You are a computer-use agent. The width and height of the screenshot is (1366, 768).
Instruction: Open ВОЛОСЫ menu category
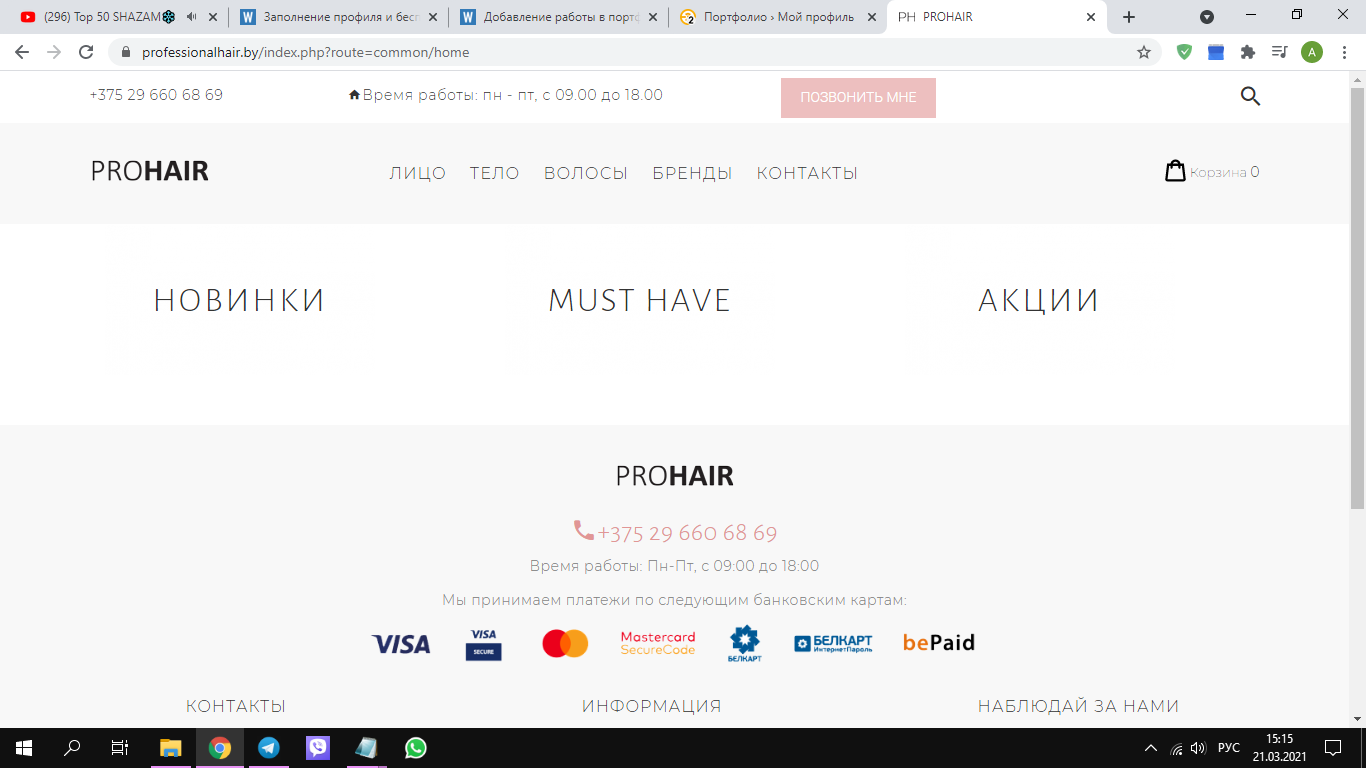pyautogui.click(x=586, y=173)
